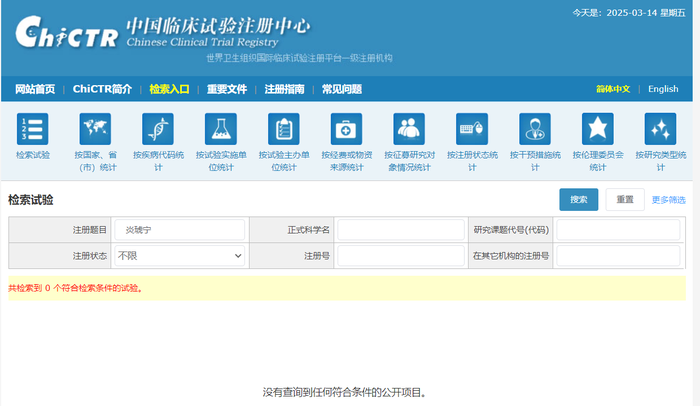700x406 pixels.
Task: Click the 重置 reset button
Action: [x=625, y=200]
